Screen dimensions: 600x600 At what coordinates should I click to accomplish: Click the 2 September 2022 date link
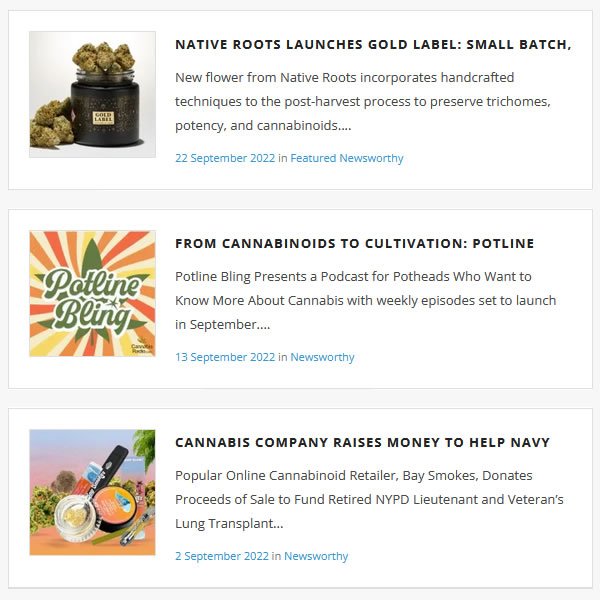[222, 556]
